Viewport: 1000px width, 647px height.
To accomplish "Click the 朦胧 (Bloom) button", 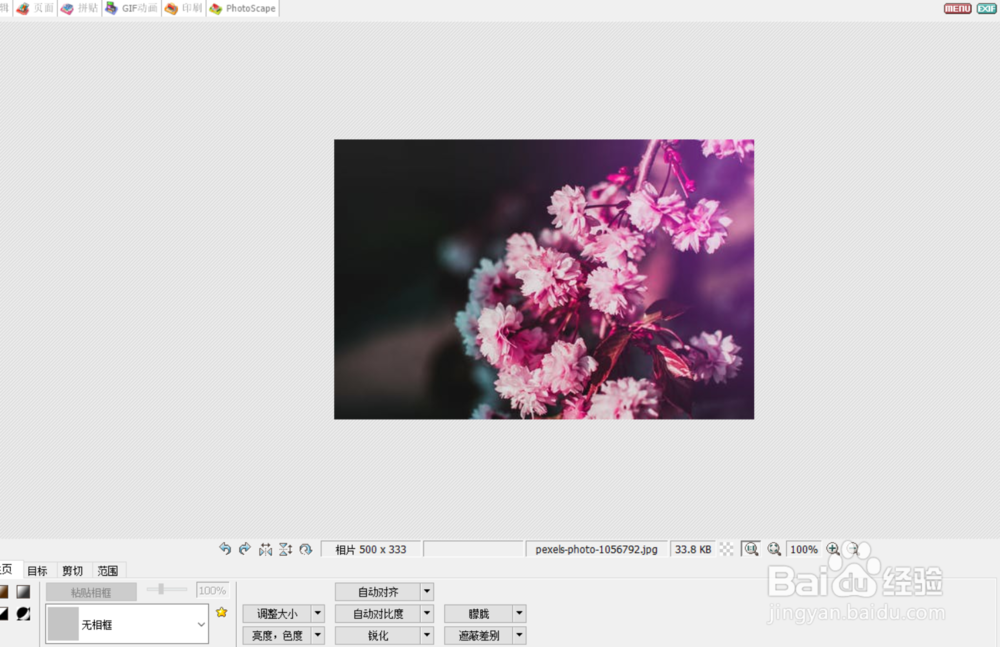I will click(x=478, y=614).
